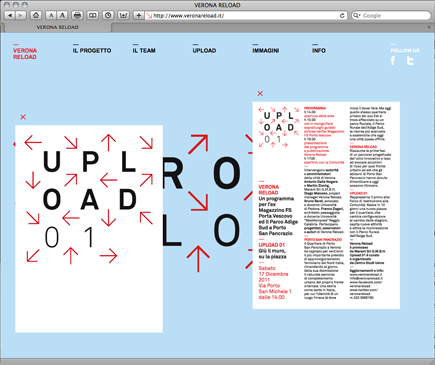435x365 pixels.
Task: Click the print page toolbar icon
Action: pos(77,15)
